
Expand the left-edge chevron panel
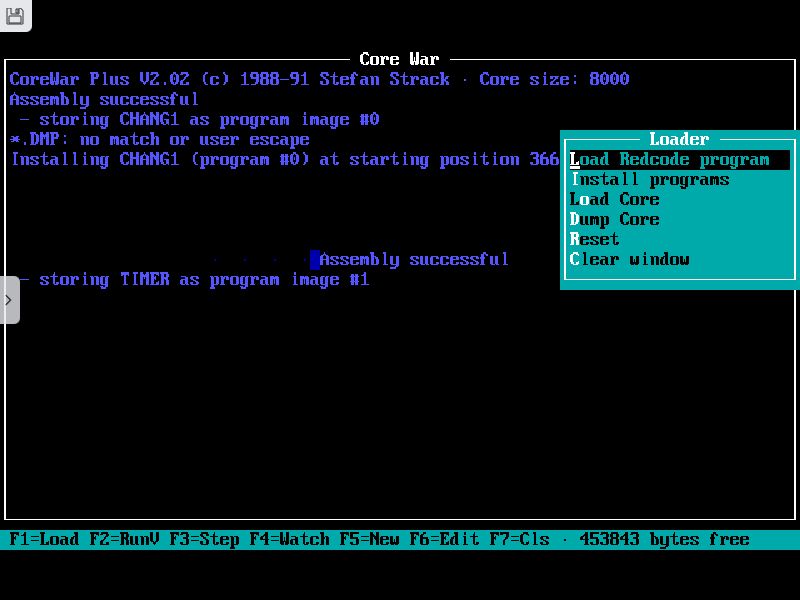point(8,299)
